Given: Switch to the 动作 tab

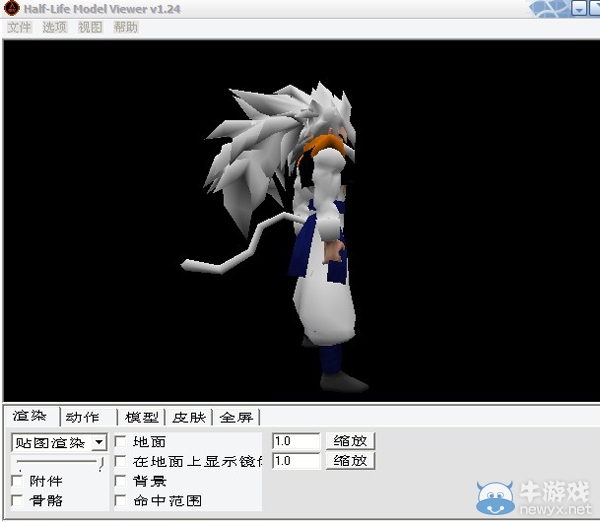Looking at the screenshot, I should click(x=83, y=417).
